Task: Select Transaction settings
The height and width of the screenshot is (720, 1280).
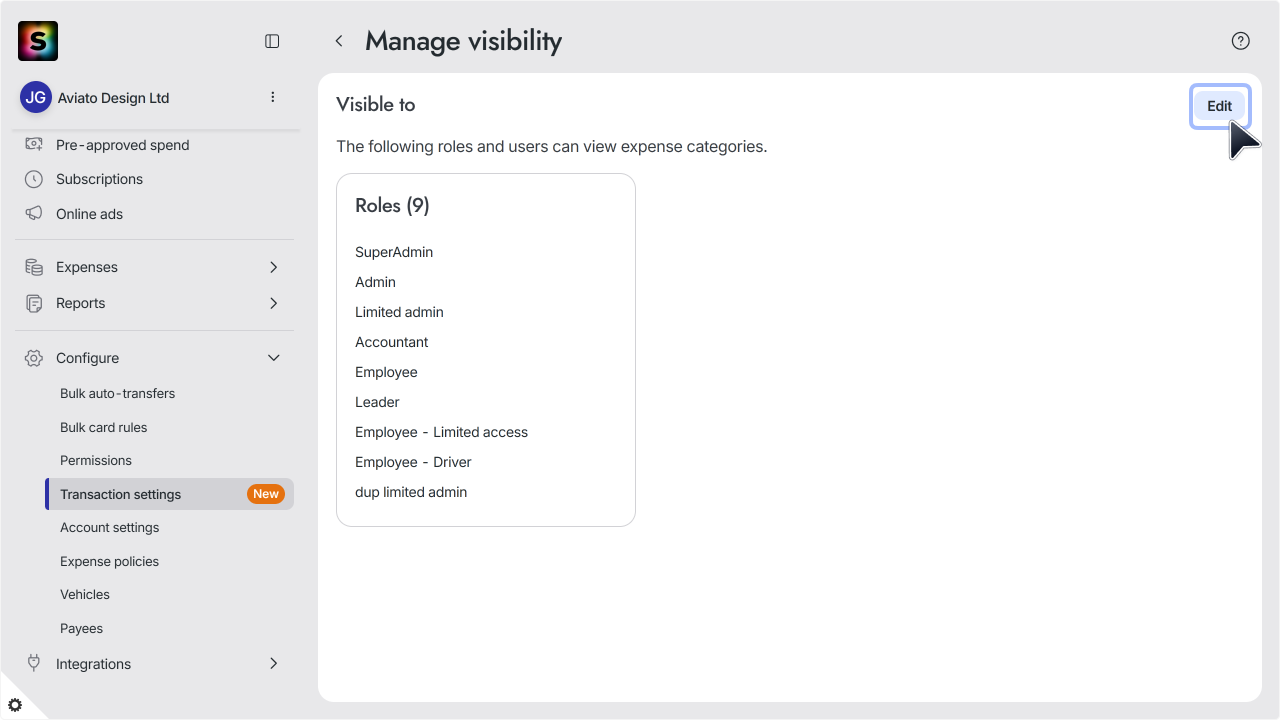Action: pyautogui.click(x=170, y=494)
